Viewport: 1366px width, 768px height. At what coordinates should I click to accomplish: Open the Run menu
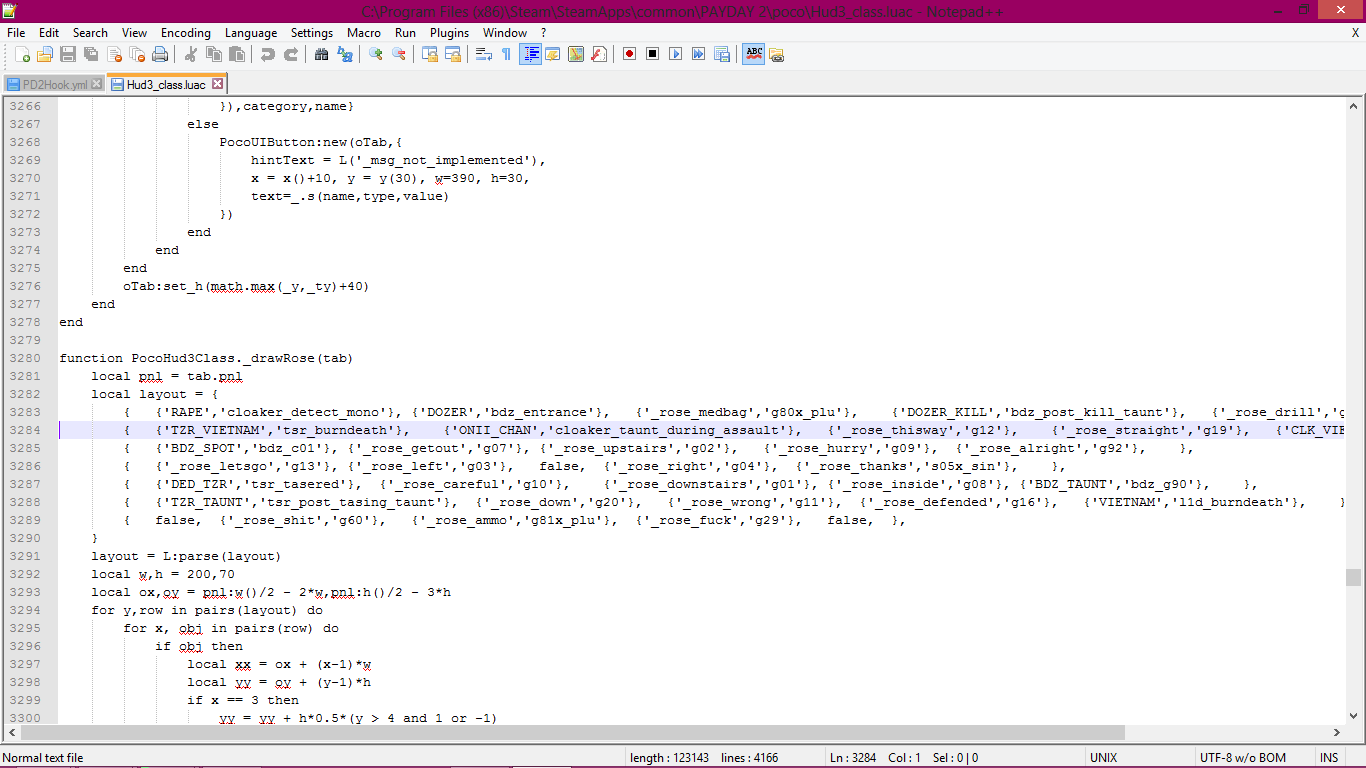405,33
